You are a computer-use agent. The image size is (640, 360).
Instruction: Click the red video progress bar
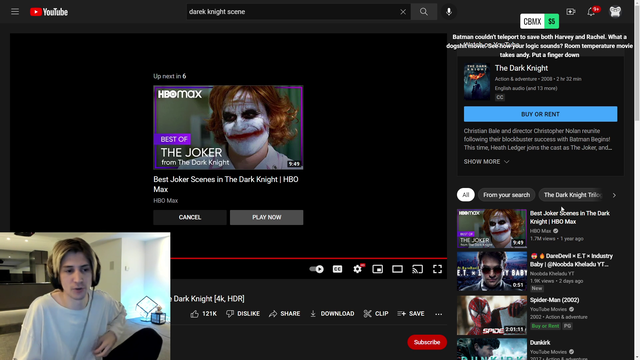coord(309,258)
